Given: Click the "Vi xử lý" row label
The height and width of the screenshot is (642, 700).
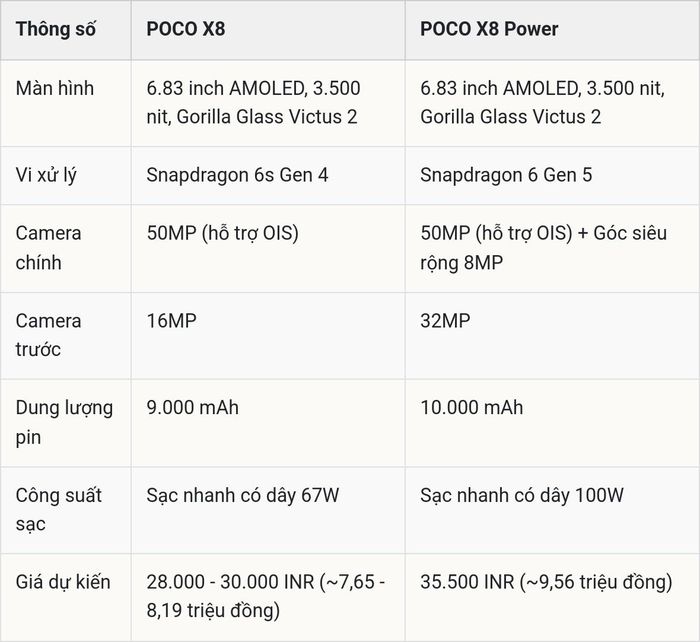Looking at the screenshot, I should tap(46, 175).
